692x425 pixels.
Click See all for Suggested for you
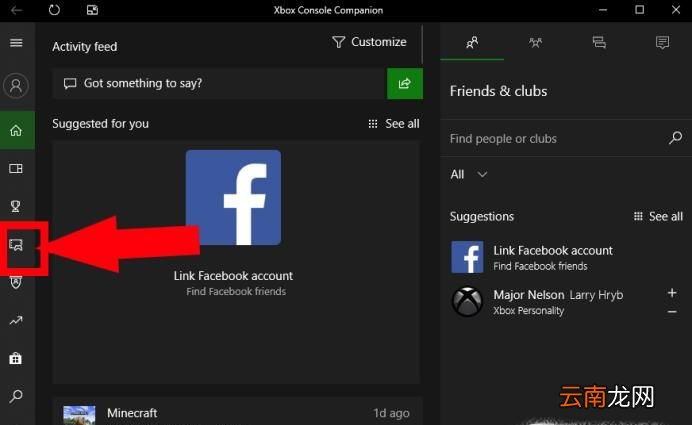tap(394, 124)
